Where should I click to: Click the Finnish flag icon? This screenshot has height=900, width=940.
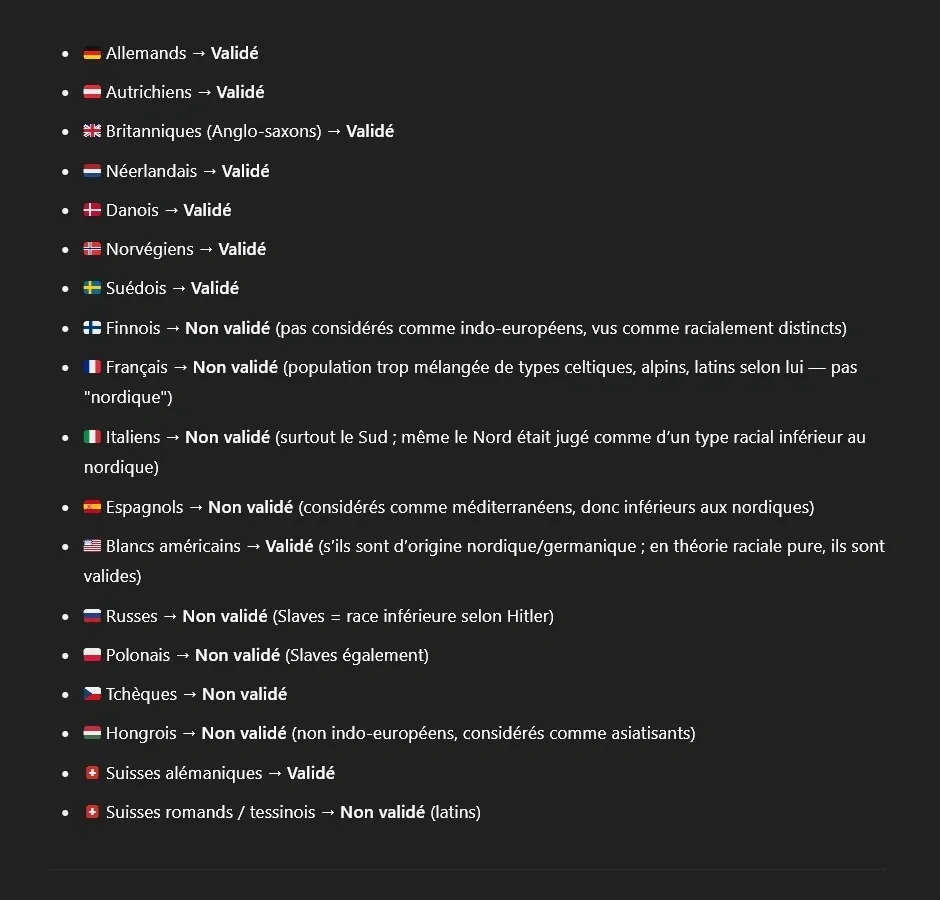[x=92, y=329]
